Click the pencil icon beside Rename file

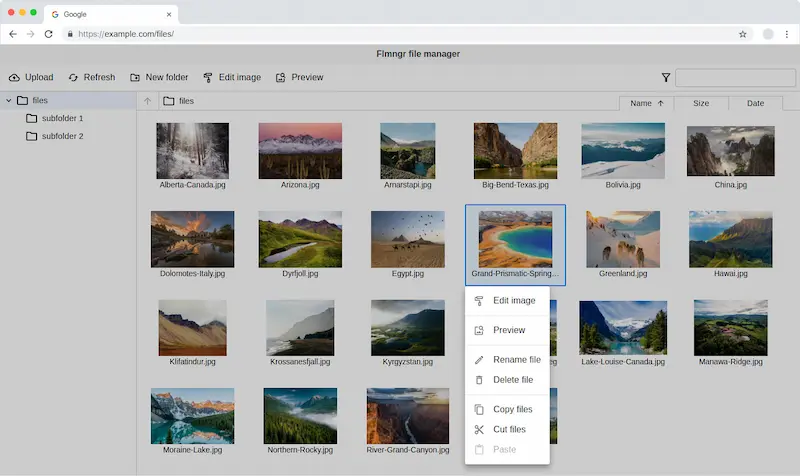[479, 360]
